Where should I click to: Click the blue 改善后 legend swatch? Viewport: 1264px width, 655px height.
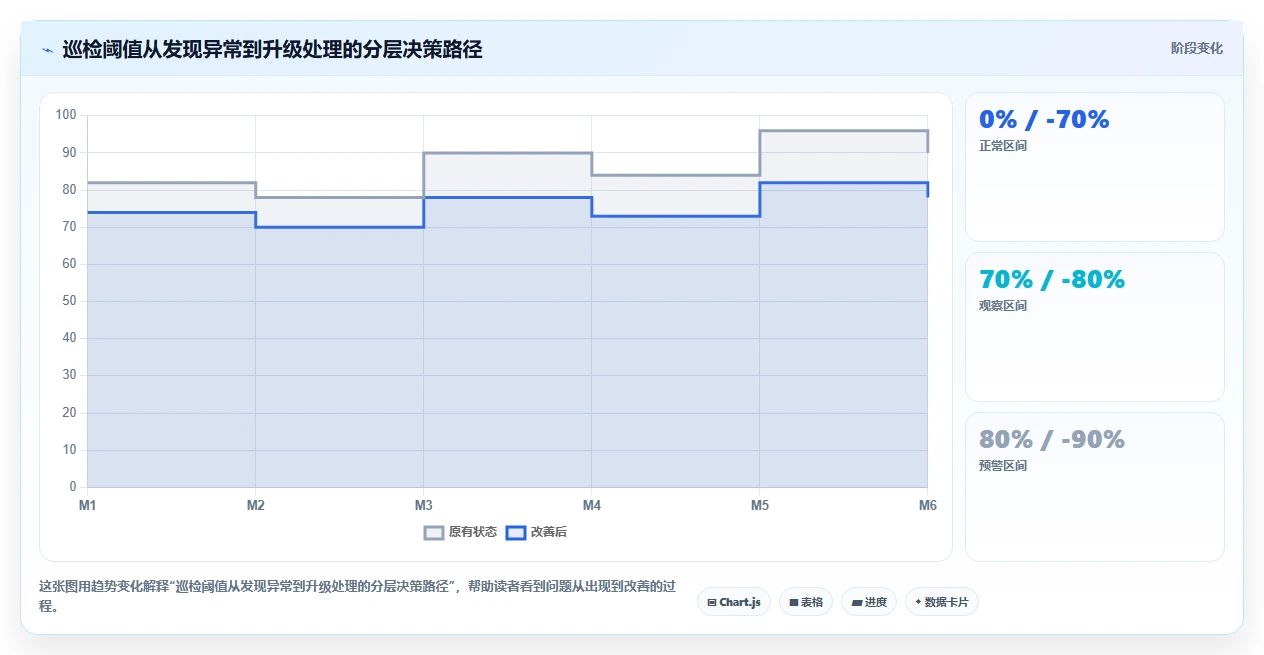pyautogui.click(x=515, y=532)
